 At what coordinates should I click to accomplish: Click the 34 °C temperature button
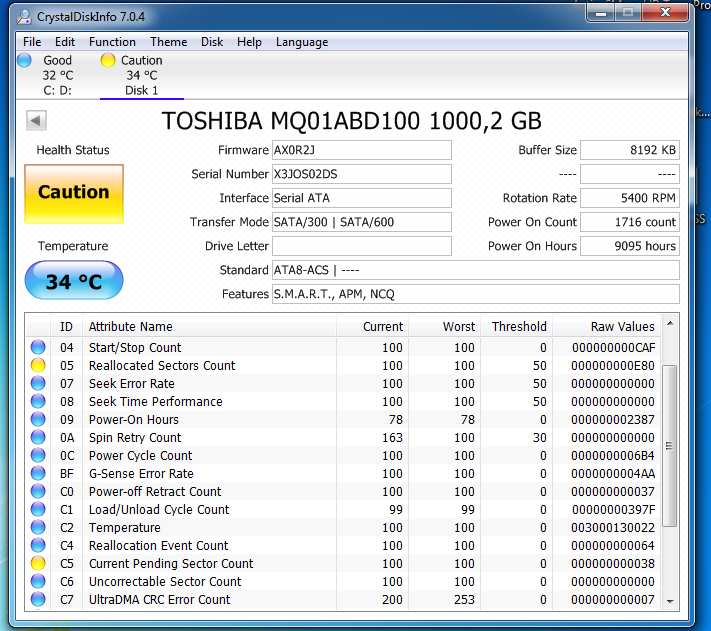[74, 280]
